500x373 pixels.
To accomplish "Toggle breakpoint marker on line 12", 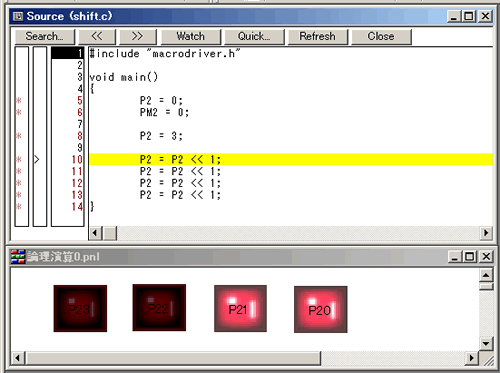I will [19, 183].
